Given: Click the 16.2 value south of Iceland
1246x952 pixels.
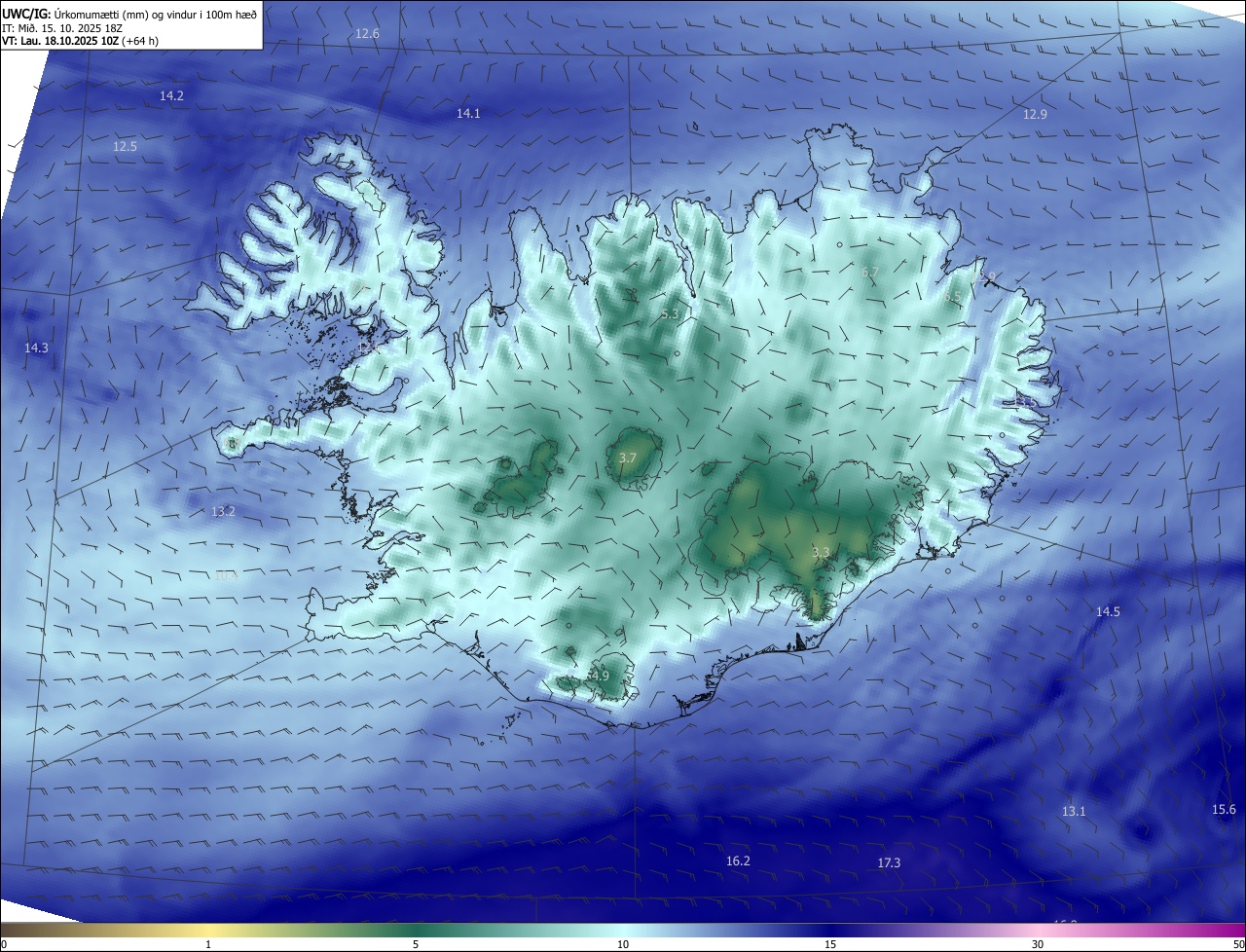Looking at the screenshot, I should [x=738, y=860].
